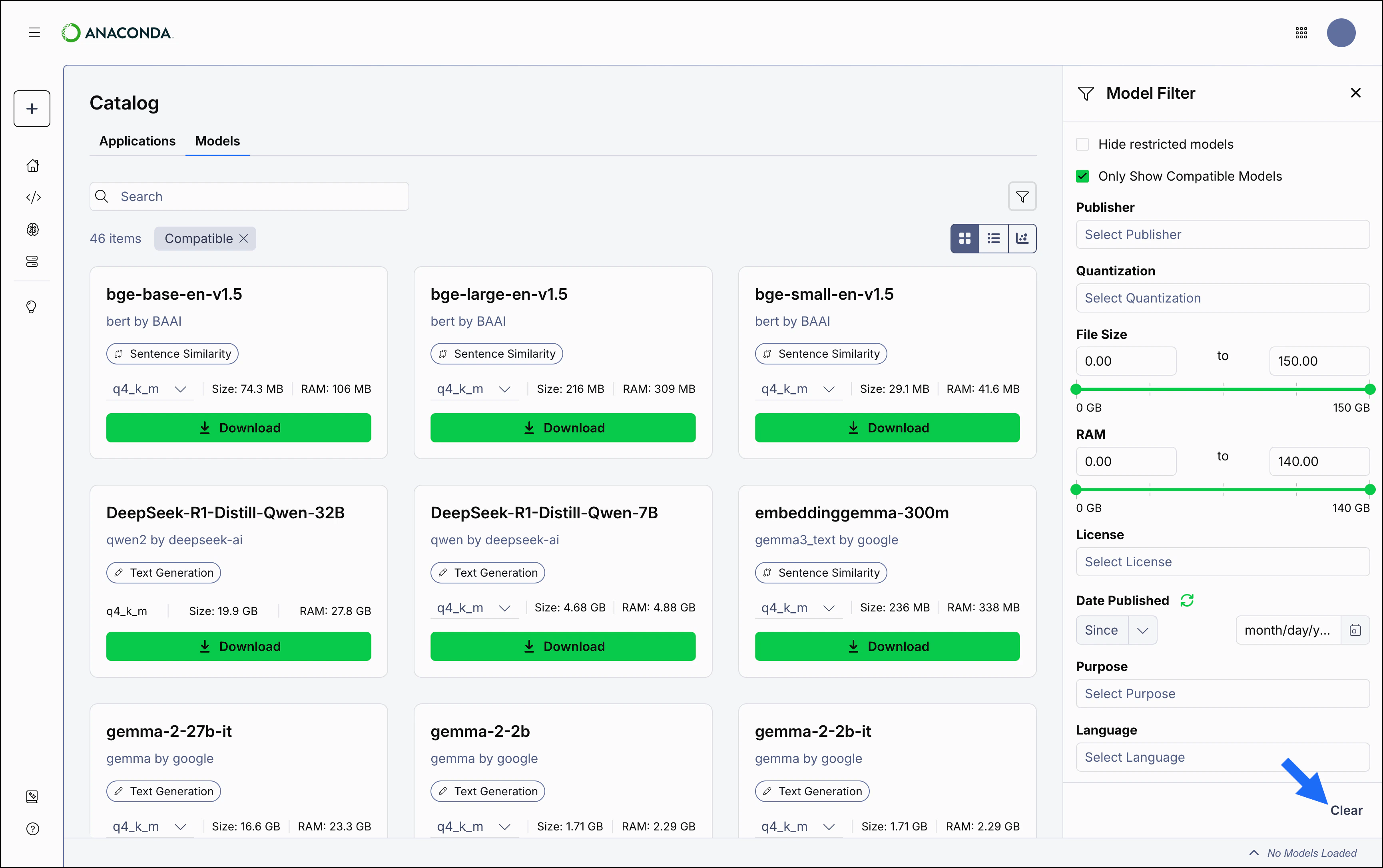Click the servers/environments icon in the sidebar
Viewport: 1383px width, 868px height.
point(33,261)
